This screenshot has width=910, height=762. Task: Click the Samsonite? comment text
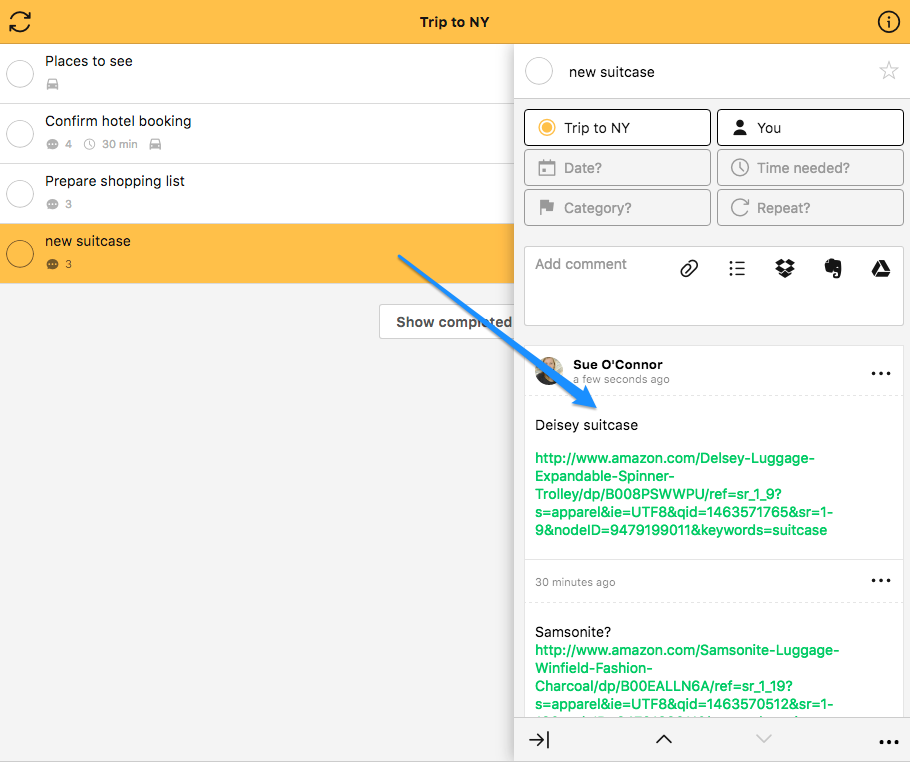pos(572,632)
